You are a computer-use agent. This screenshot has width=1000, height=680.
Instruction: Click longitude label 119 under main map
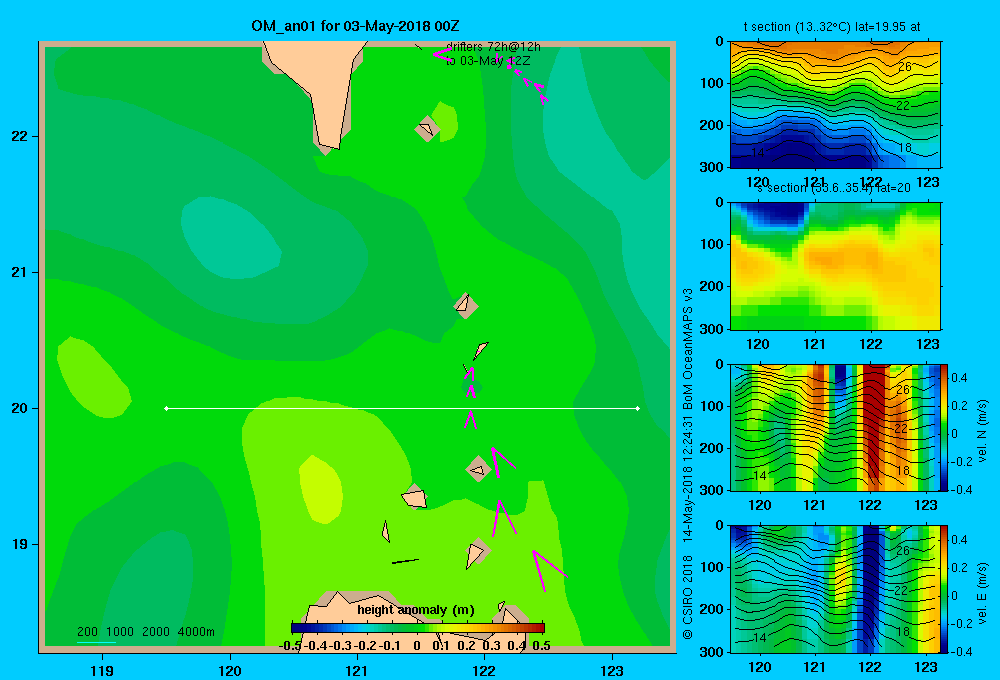tap(102, 670)
